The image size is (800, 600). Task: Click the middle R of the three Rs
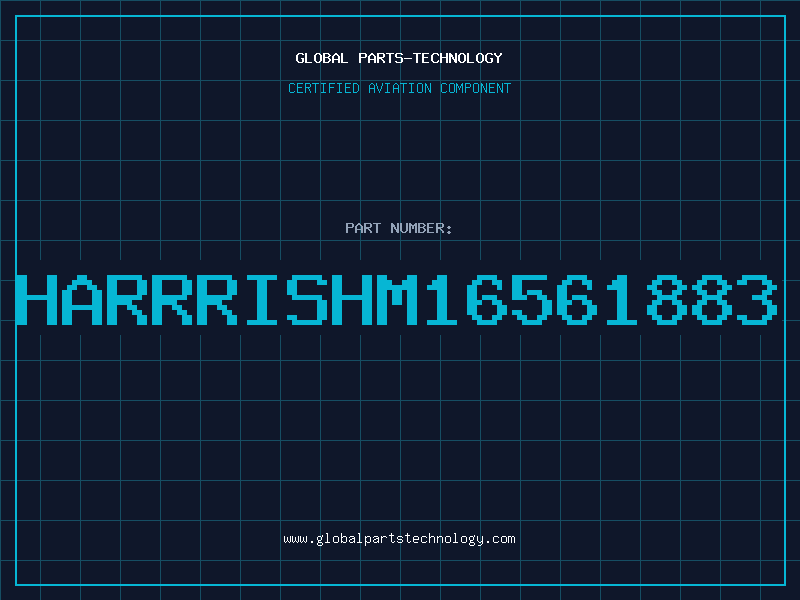coord(172,299)
